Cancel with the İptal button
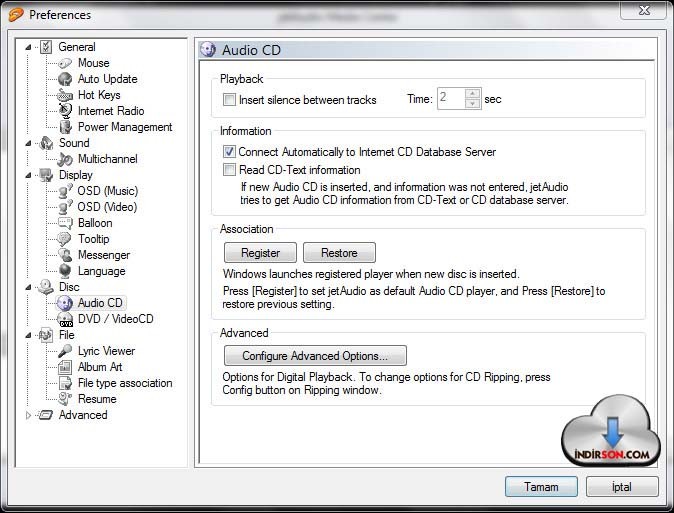Viewport: 674px width, 513px height. tap(622, 486)
